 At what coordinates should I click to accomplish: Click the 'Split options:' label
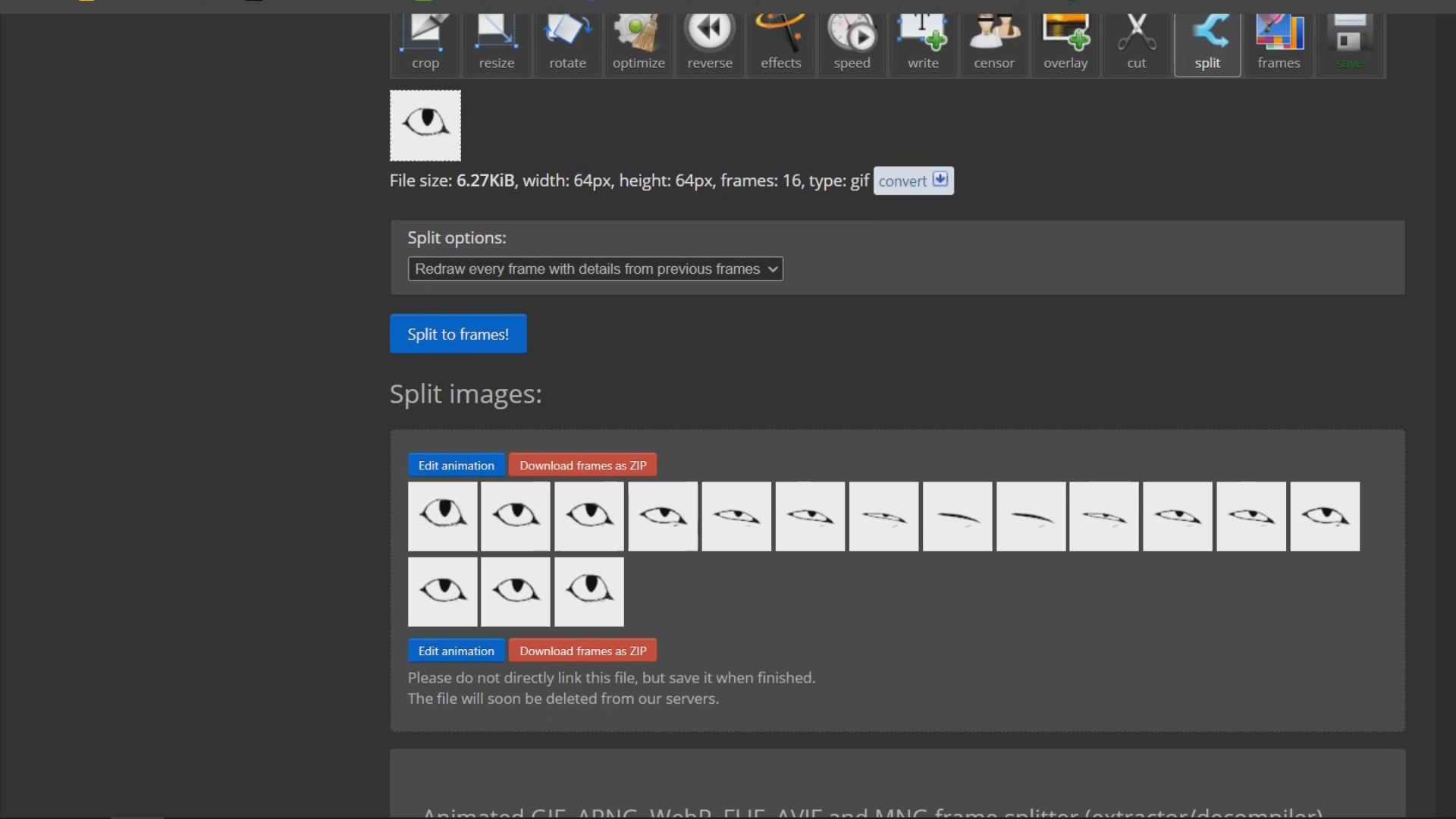(457, 238)
